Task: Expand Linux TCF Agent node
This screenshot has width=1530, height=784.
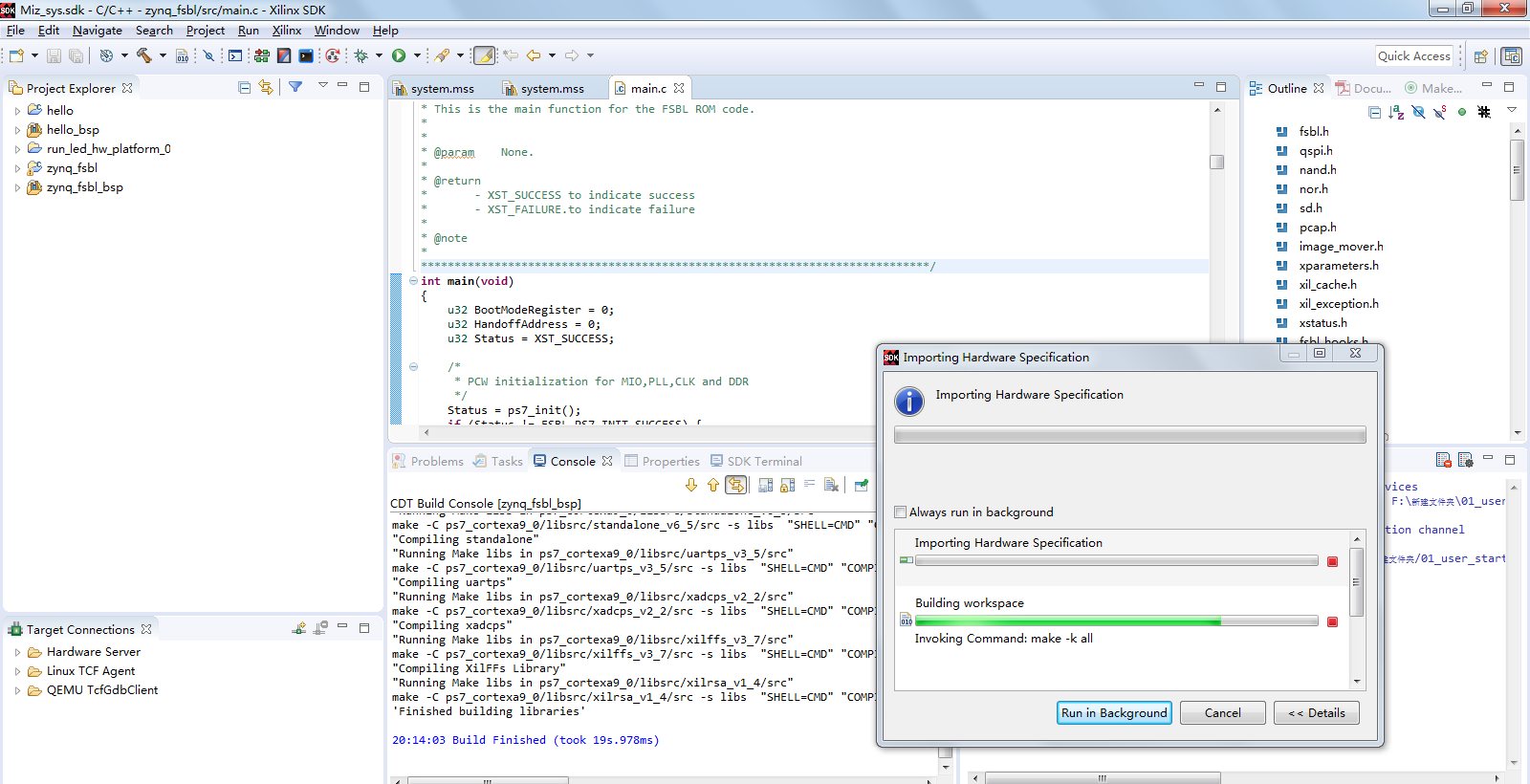Action: (17, 671)
